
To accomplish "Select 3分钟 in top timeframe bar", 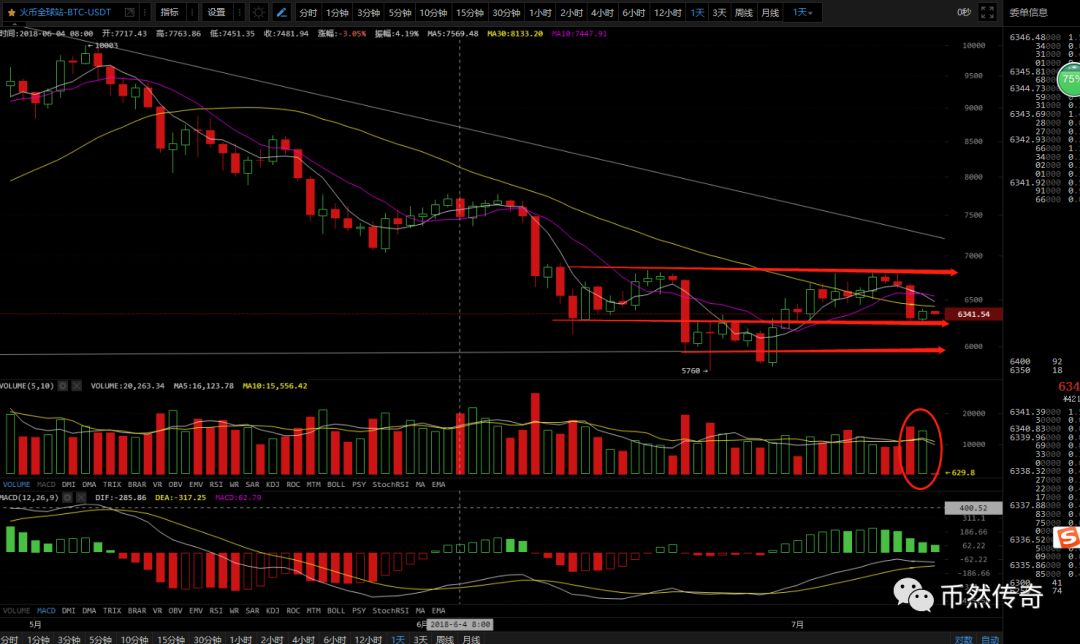I will [368, 12].
